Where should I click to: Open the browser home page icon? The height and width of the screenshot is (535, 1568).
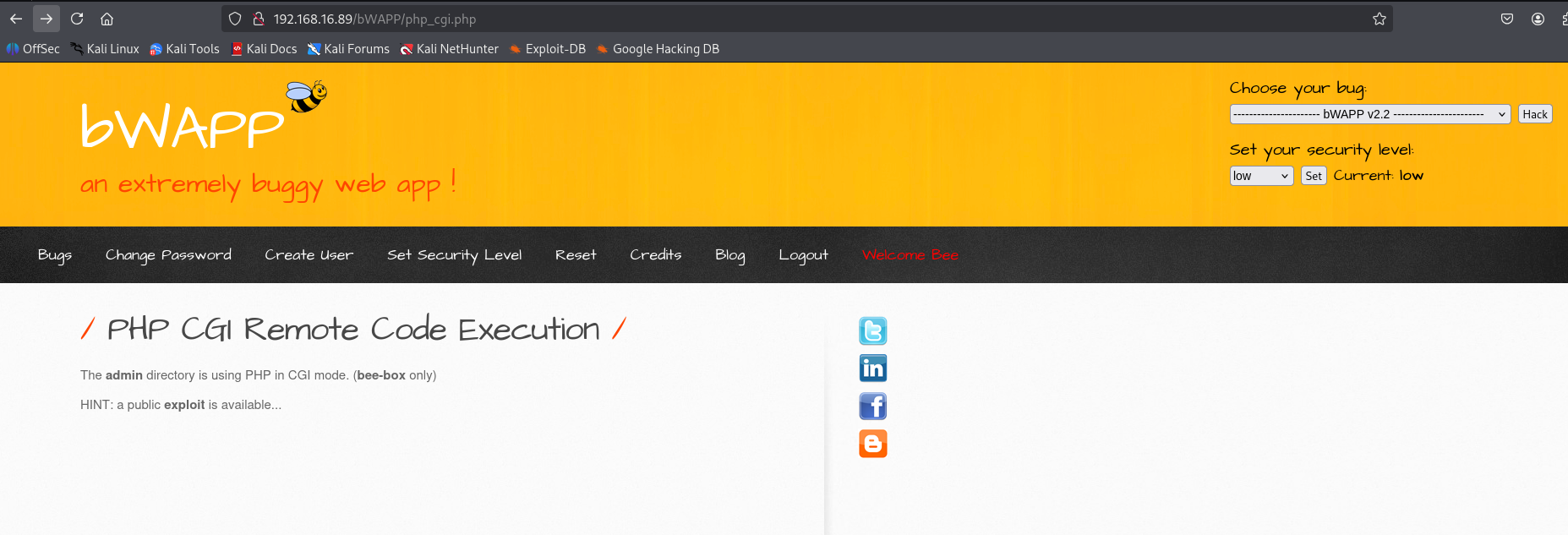coord(107,19)
